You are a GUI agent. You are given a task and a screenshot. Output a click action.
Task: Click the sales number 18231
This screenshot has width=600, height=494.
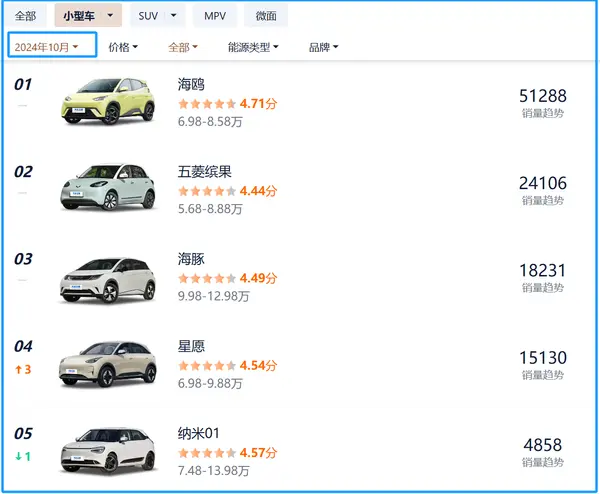(543, 271)
